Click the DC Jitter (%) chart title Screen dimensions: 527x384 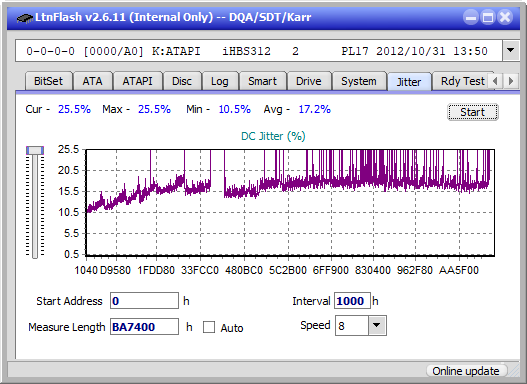pos(273,136)
